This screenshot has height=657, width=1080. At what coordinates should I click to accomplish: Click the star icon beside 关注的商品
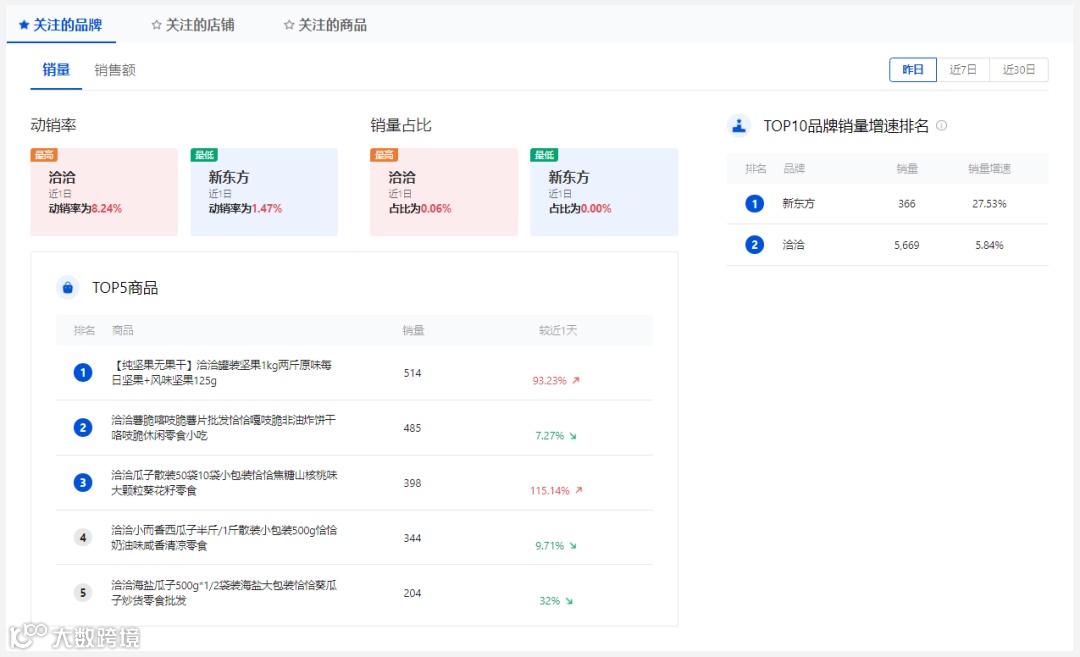coord(289,25)
